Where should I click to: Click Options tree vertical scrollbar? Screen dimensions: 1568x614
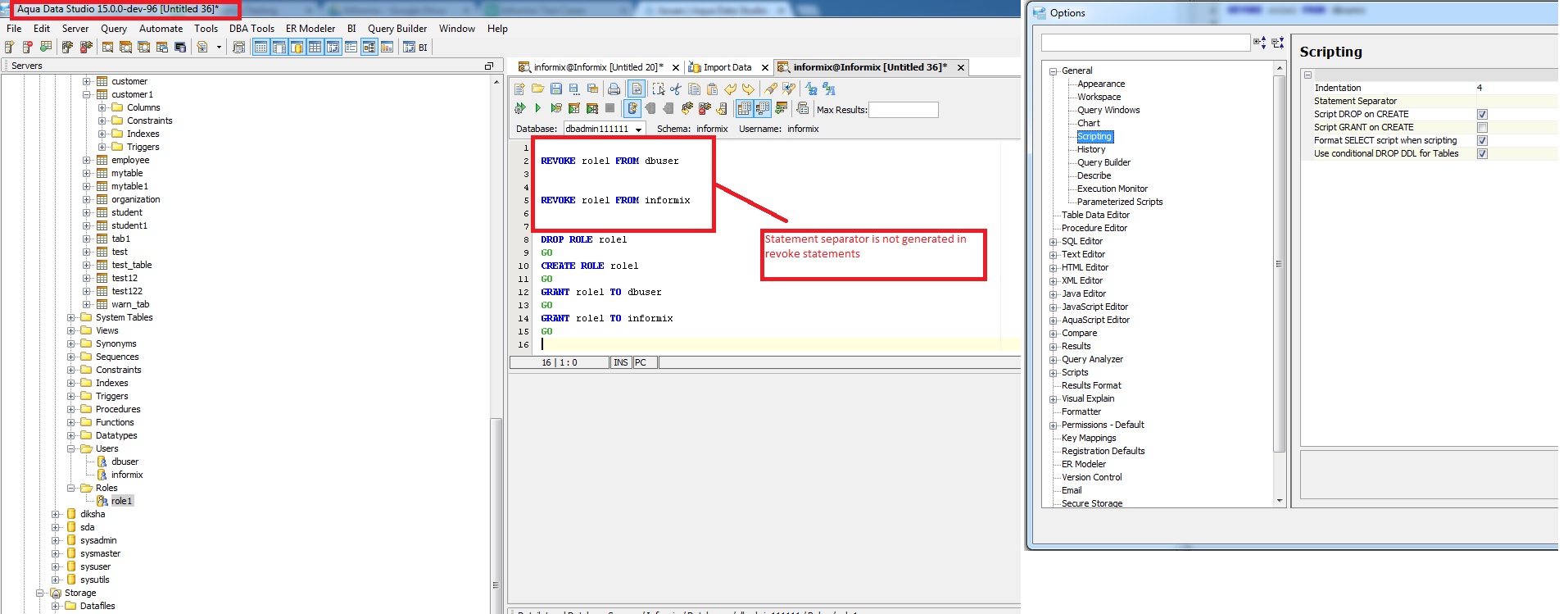click(1280, 262)
